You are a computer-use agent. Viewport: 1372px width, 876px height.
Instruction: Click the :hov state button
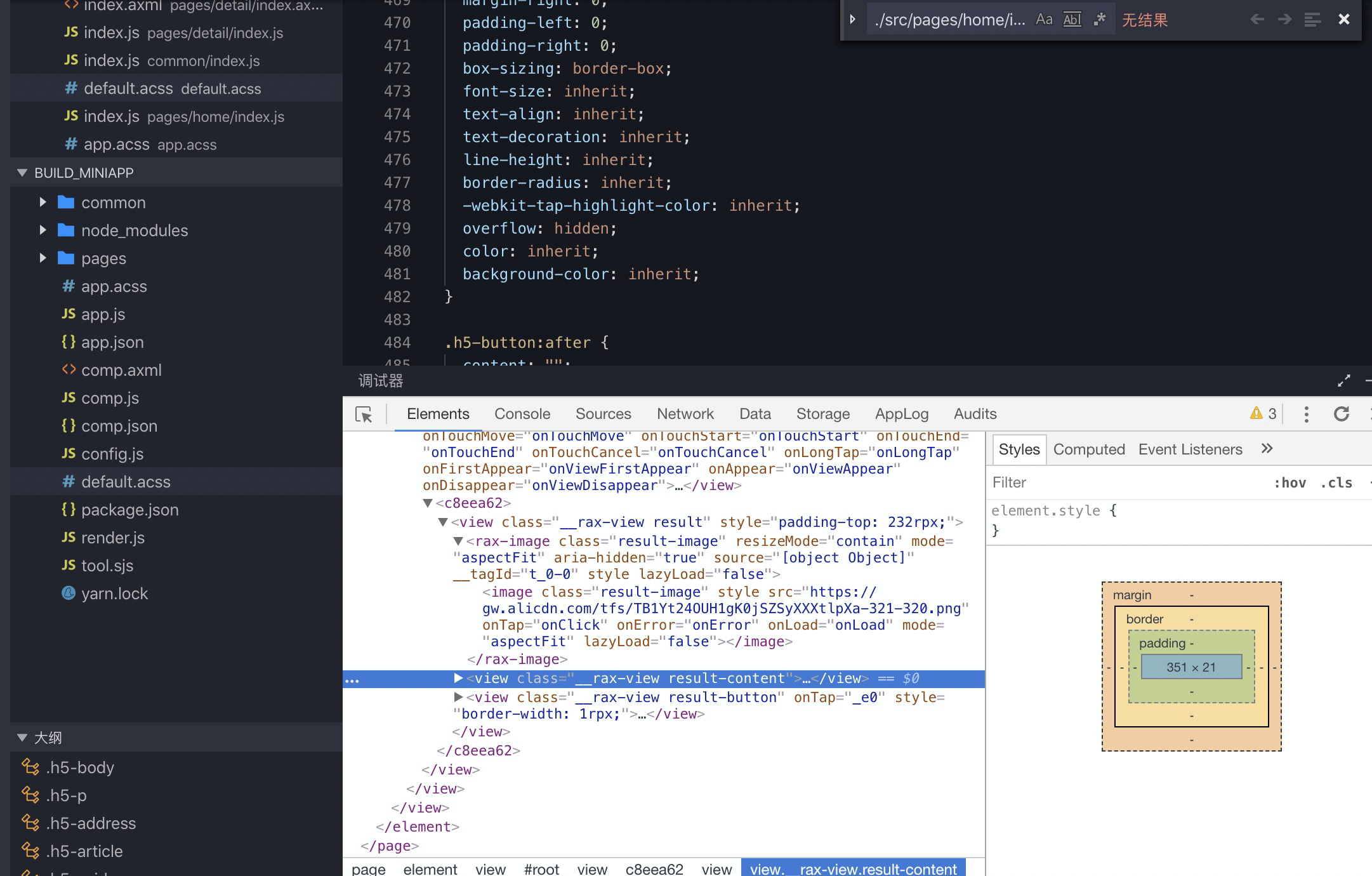[1290, 483]
